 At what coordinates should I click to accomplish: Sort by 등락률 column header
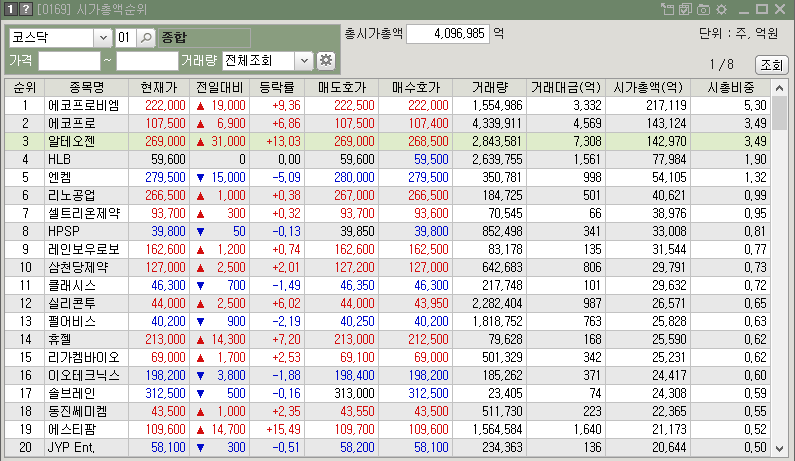click(x=277, y=88)
